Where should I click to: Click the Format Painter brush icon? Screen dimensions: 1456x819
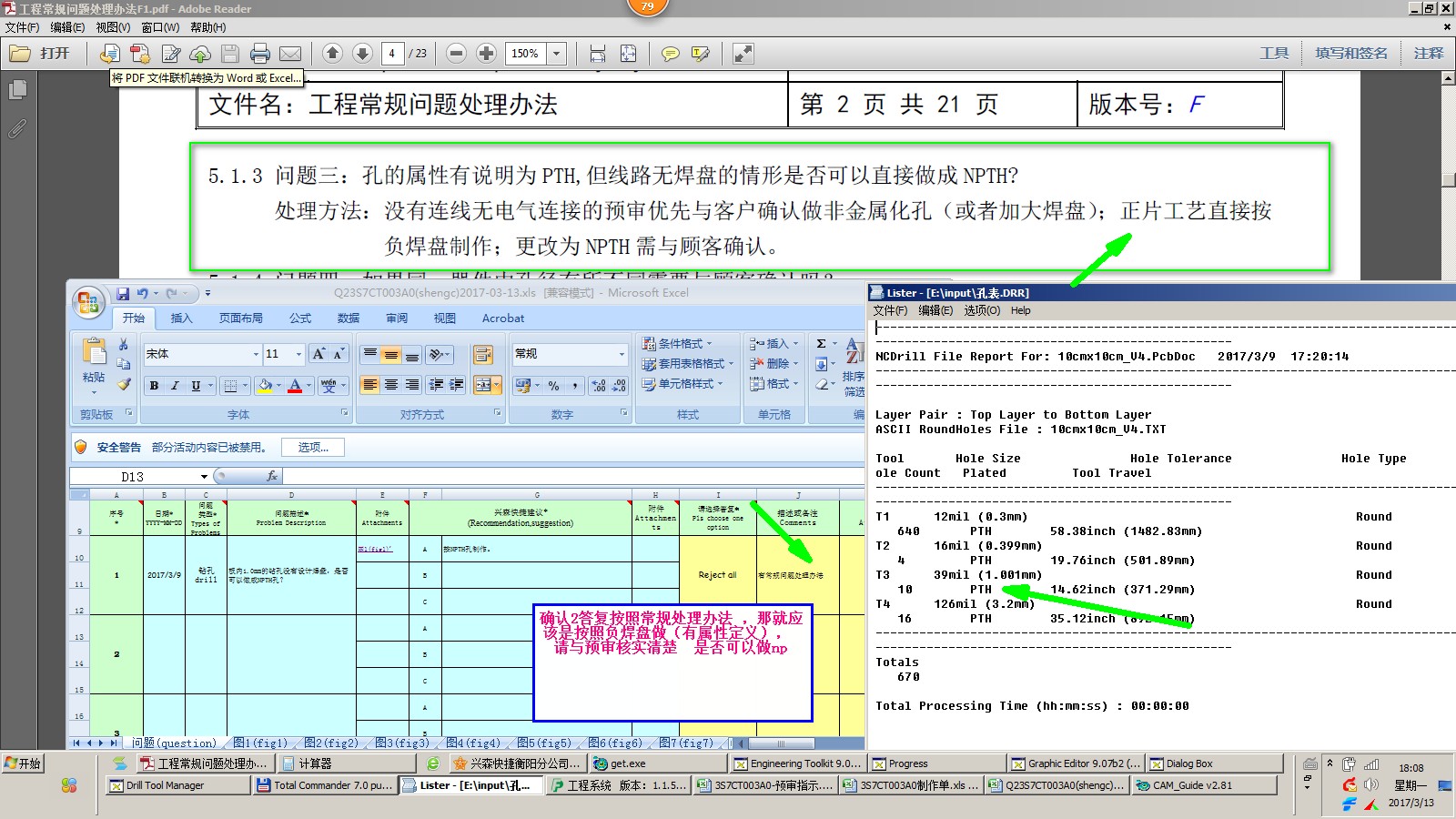[124, 384]
